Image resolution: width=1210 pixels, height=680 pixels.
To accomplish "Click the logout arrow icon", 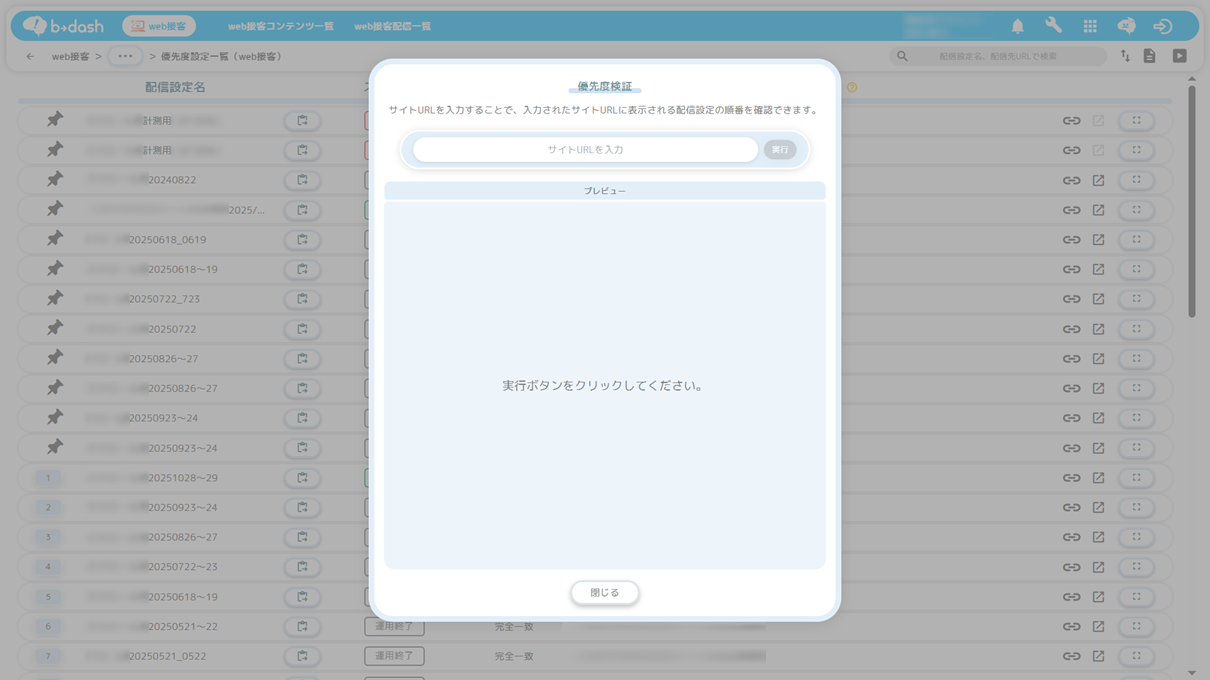I will pos(1162,27).
